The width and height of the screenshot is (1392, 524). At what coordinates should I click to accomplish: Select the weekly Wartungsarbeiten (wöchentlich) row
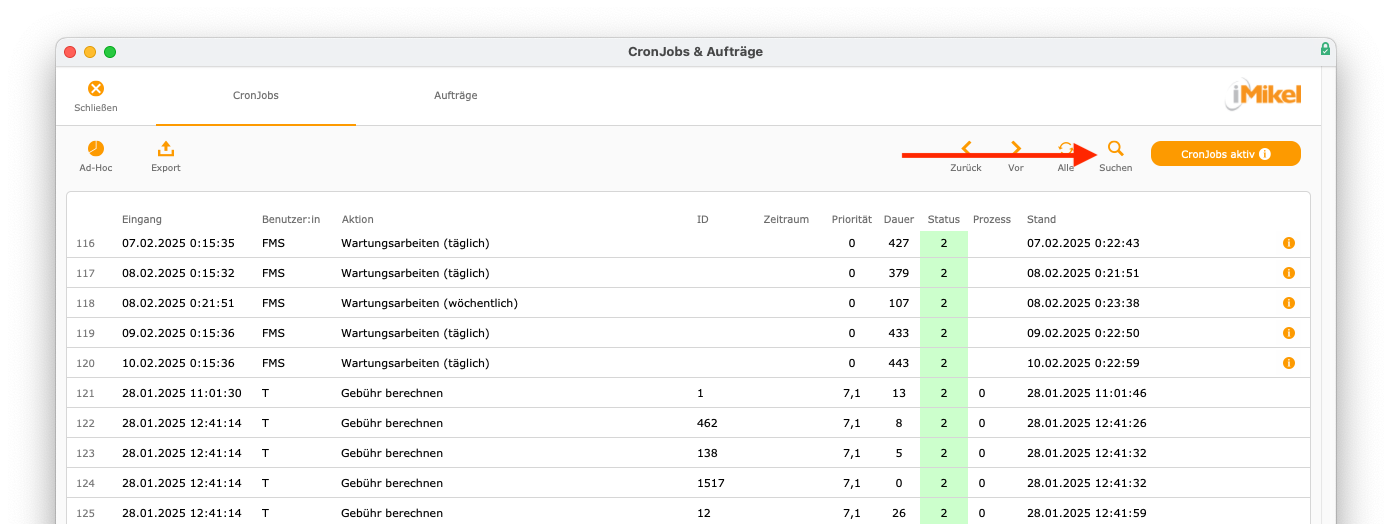(x=688, y=303)
